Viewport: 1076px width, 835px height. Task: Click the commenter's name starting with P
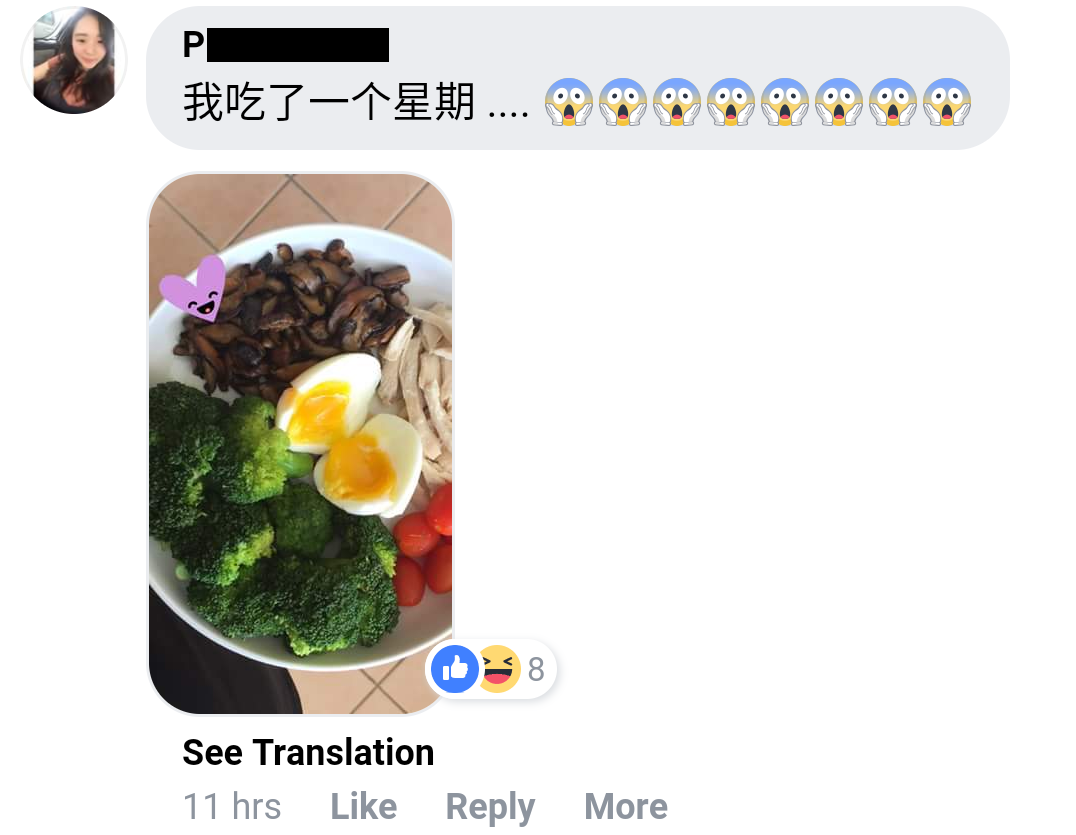click(x=285, y=45)
